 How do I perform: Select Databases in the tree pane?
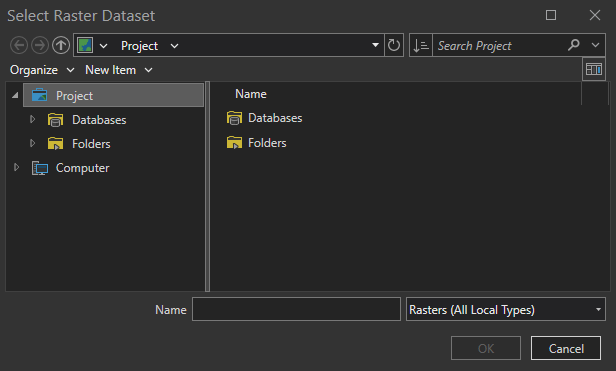[99, 119]
